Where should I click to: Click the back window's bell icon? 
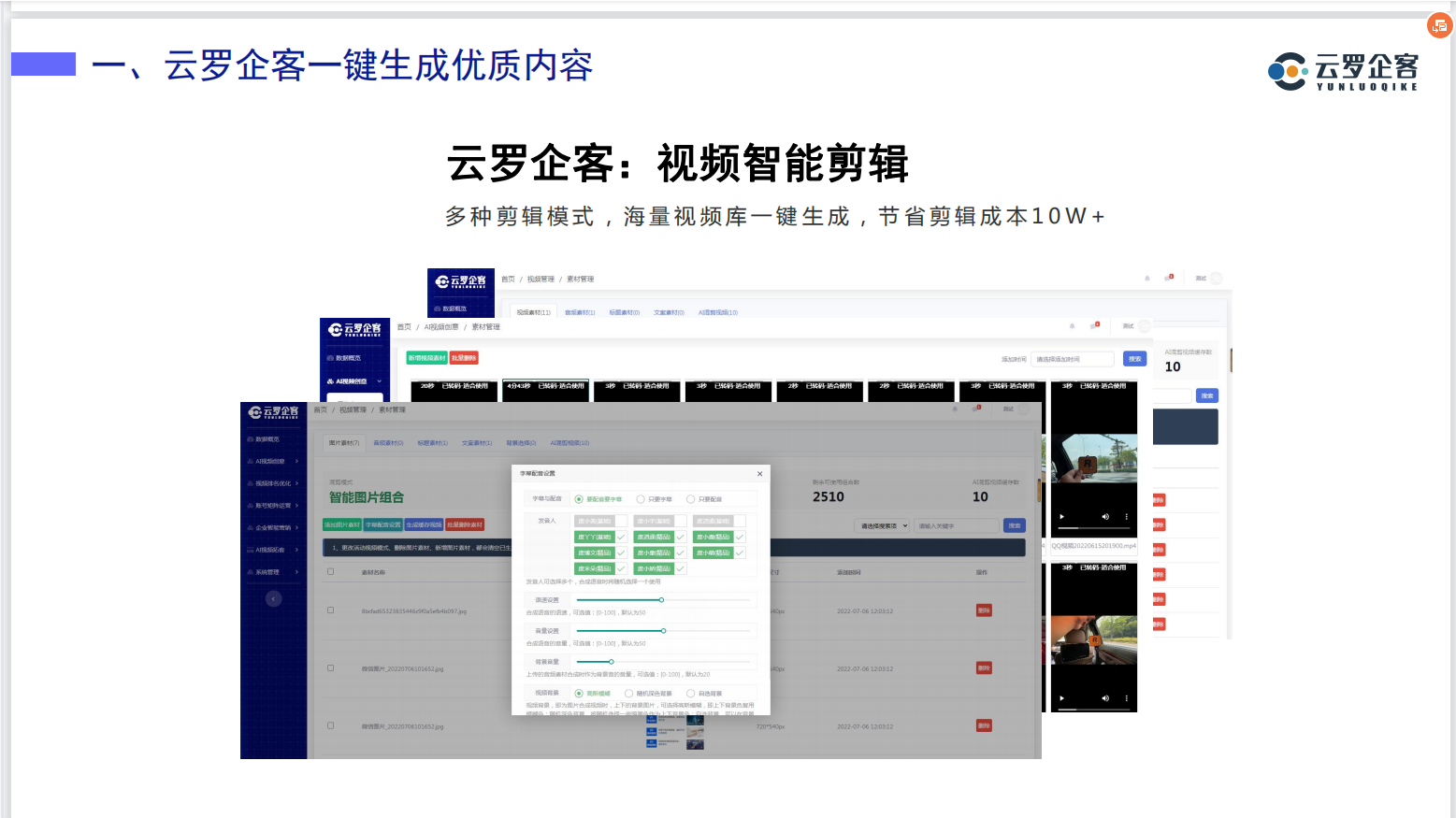click(x=1147, y=278)
